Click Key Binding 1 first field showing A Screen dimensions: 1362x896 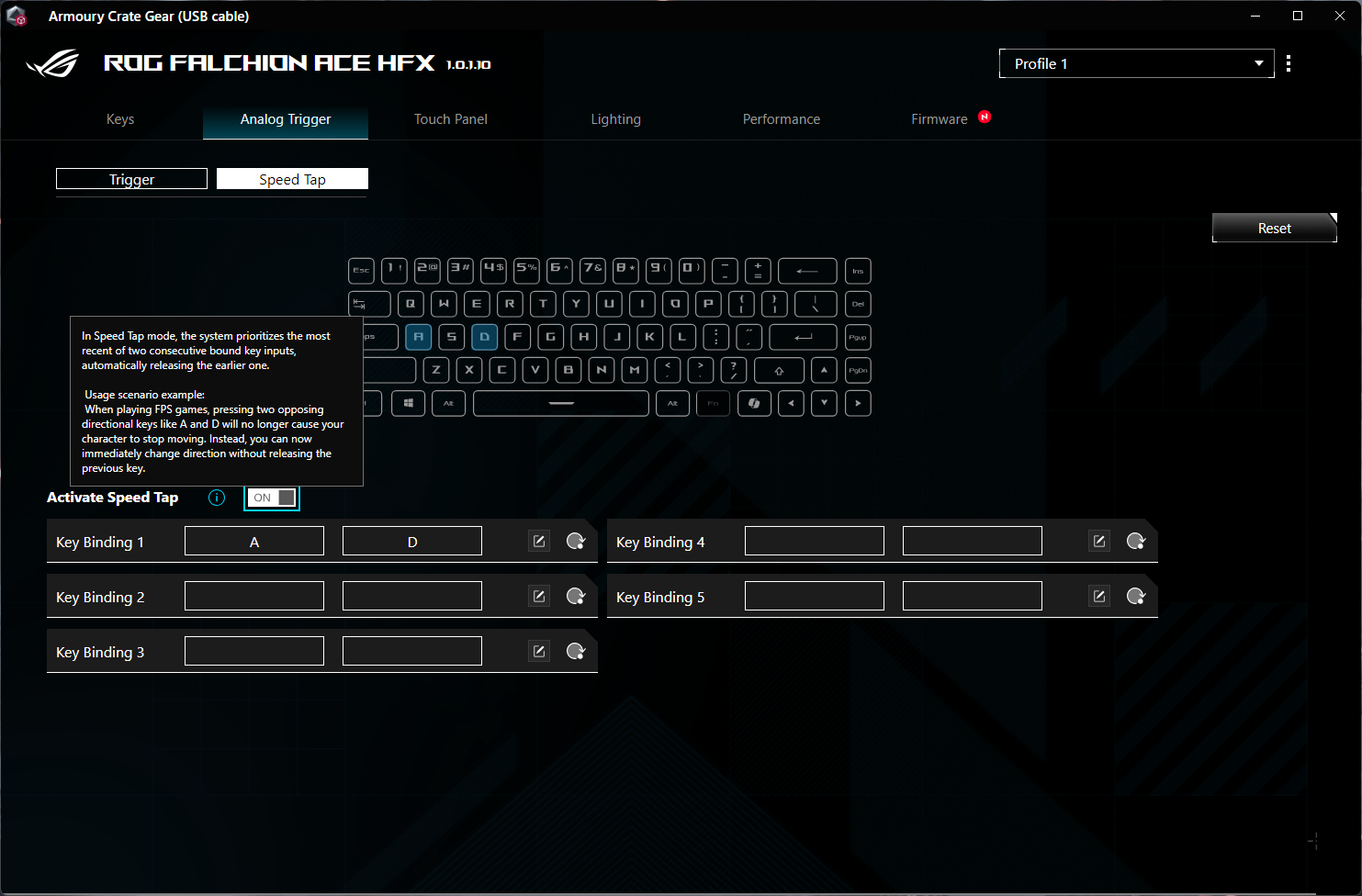(x=254, y=541)
